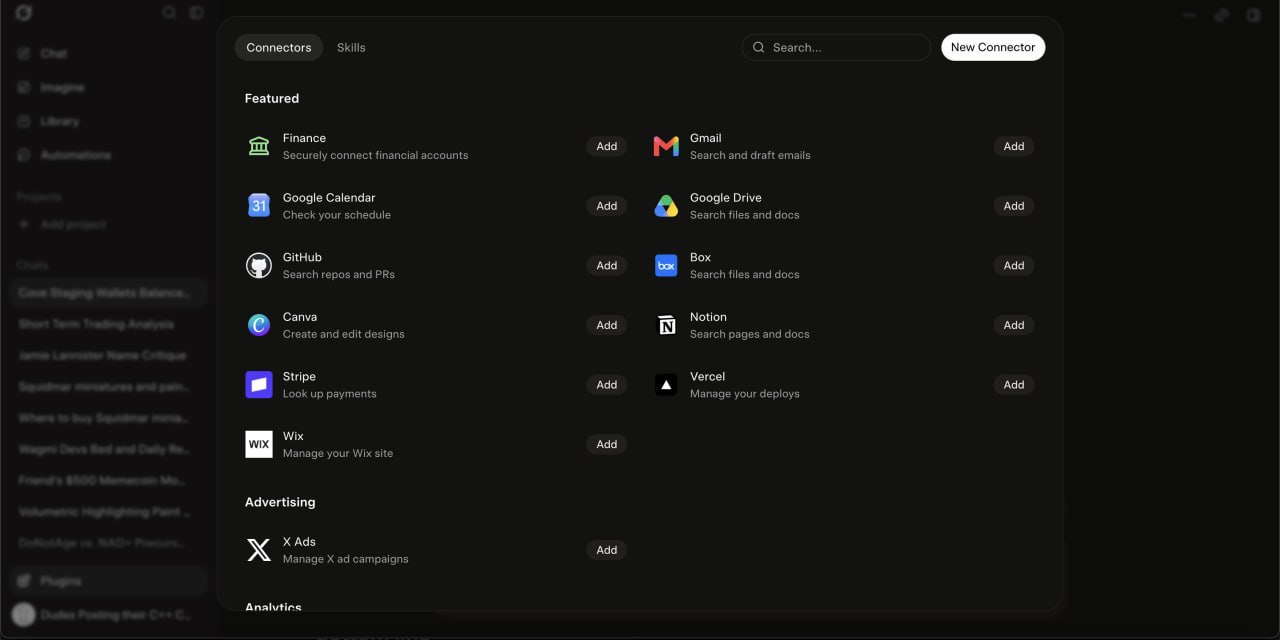Click the Canva logo icon
The height and width of the screenshot is (640, 1280).
(x=259, y=325)
